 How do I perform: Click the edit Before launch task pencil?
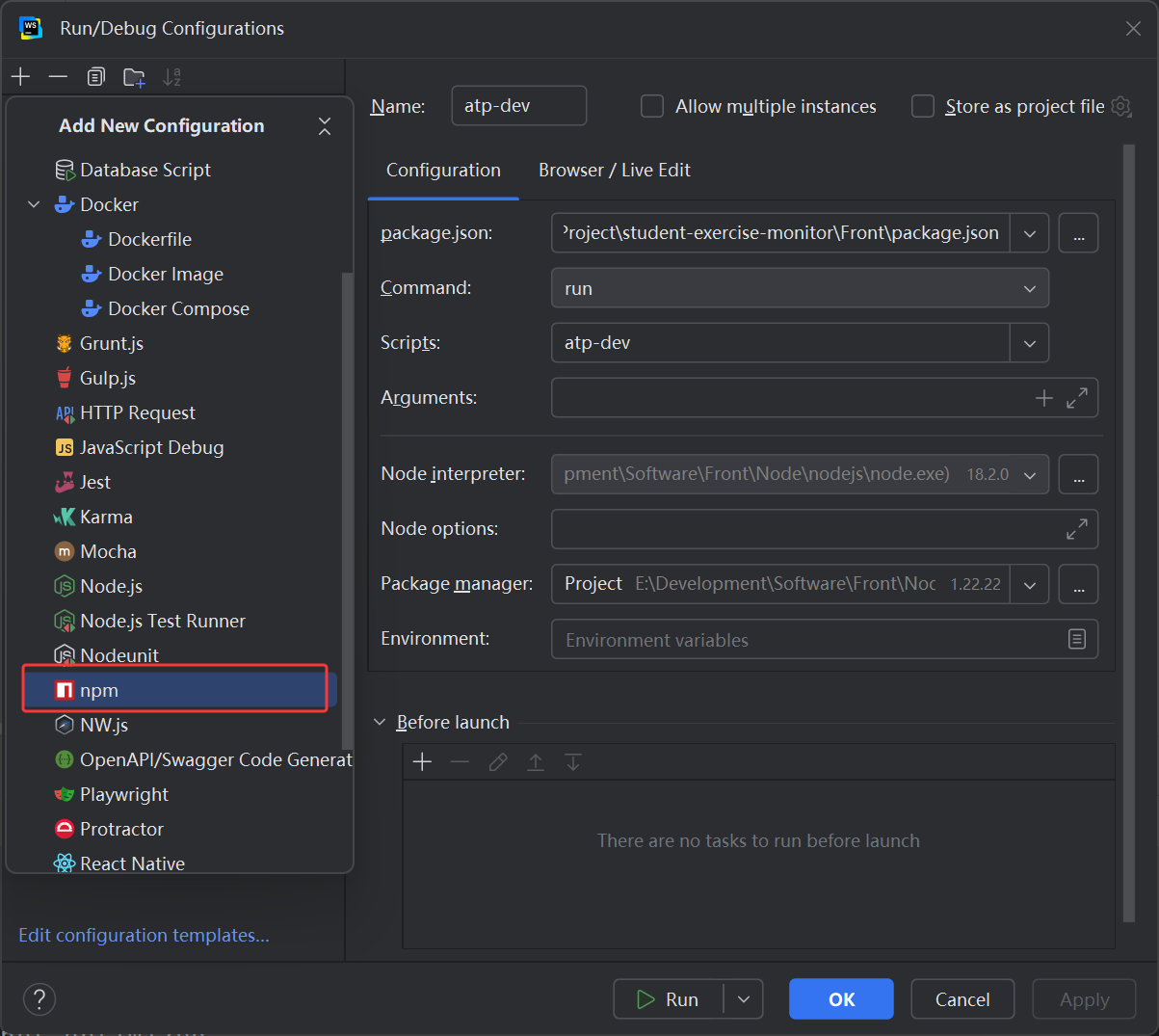click(x=498, y=762)
